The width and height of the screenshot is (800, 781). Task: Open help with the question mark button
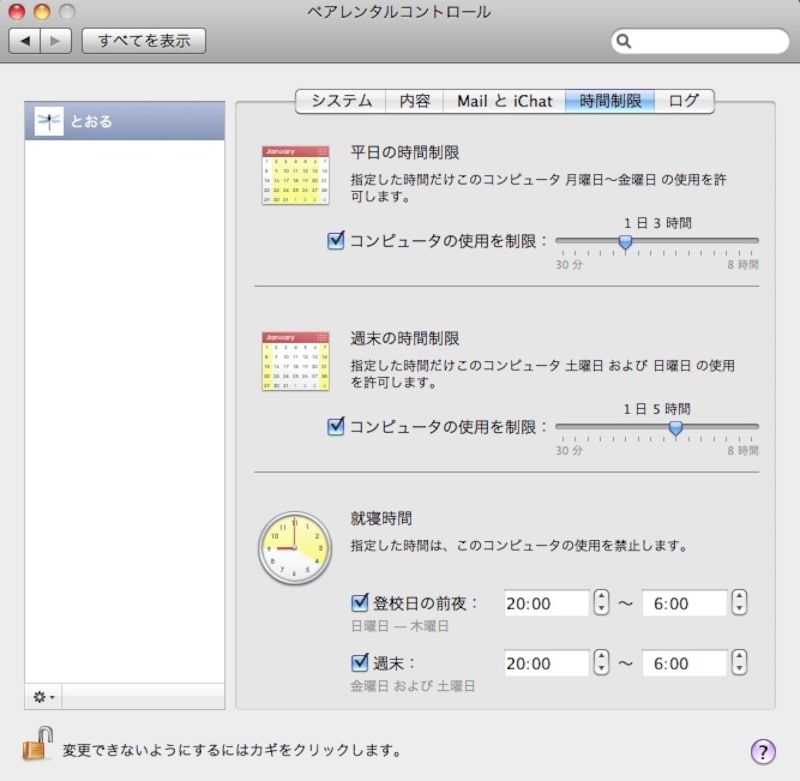[x=762, y=751]
